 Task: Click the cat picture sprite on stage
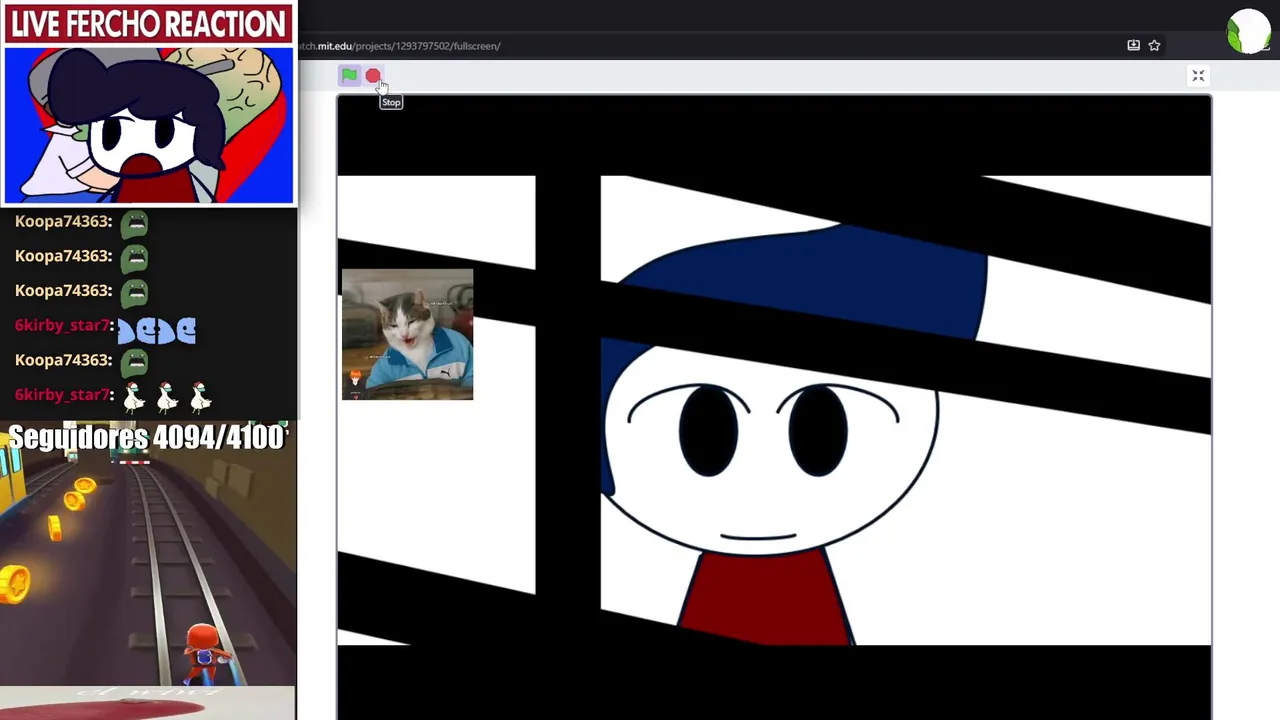407,334
